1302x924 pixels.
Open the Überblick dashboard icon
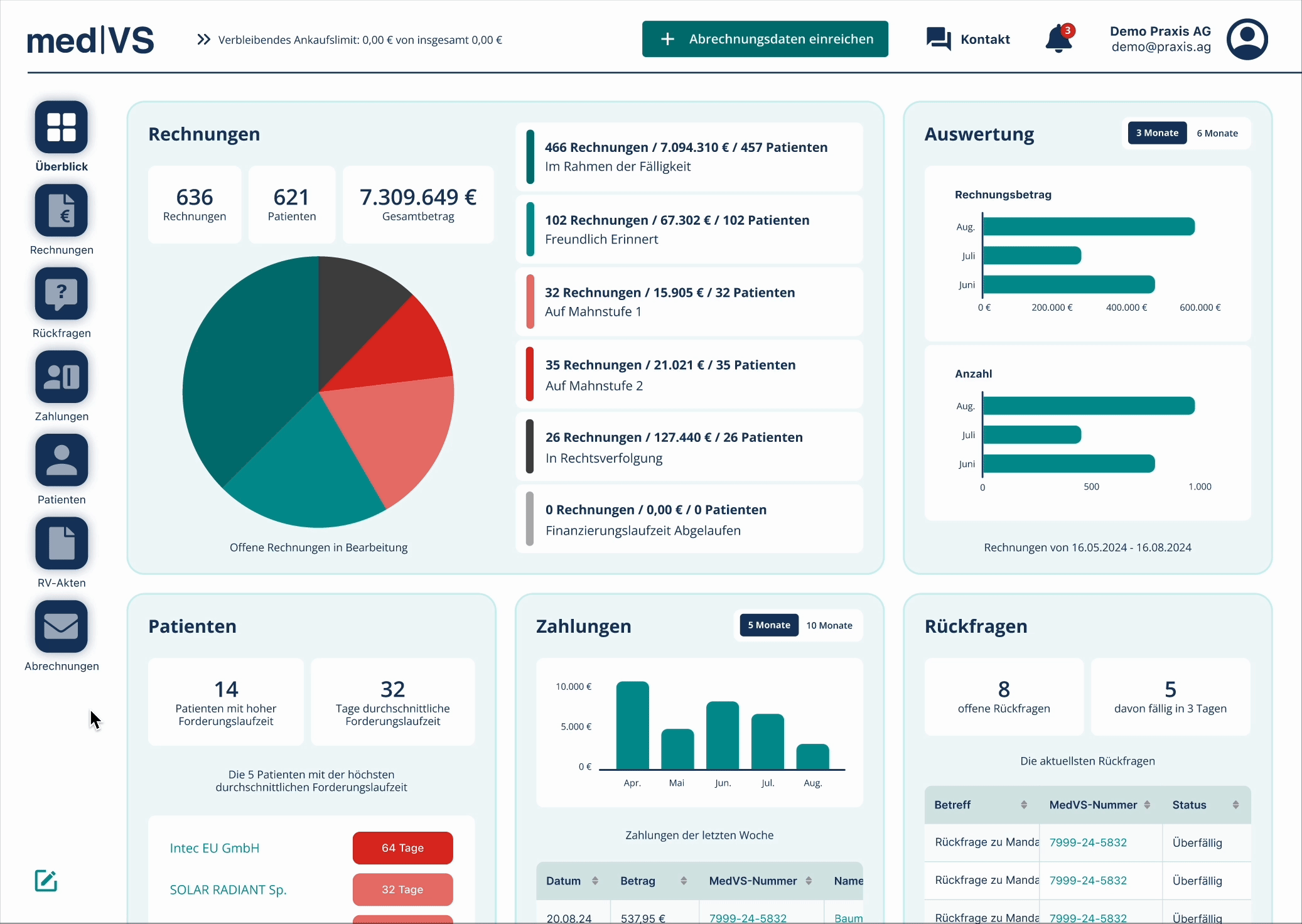click(62, 127)
